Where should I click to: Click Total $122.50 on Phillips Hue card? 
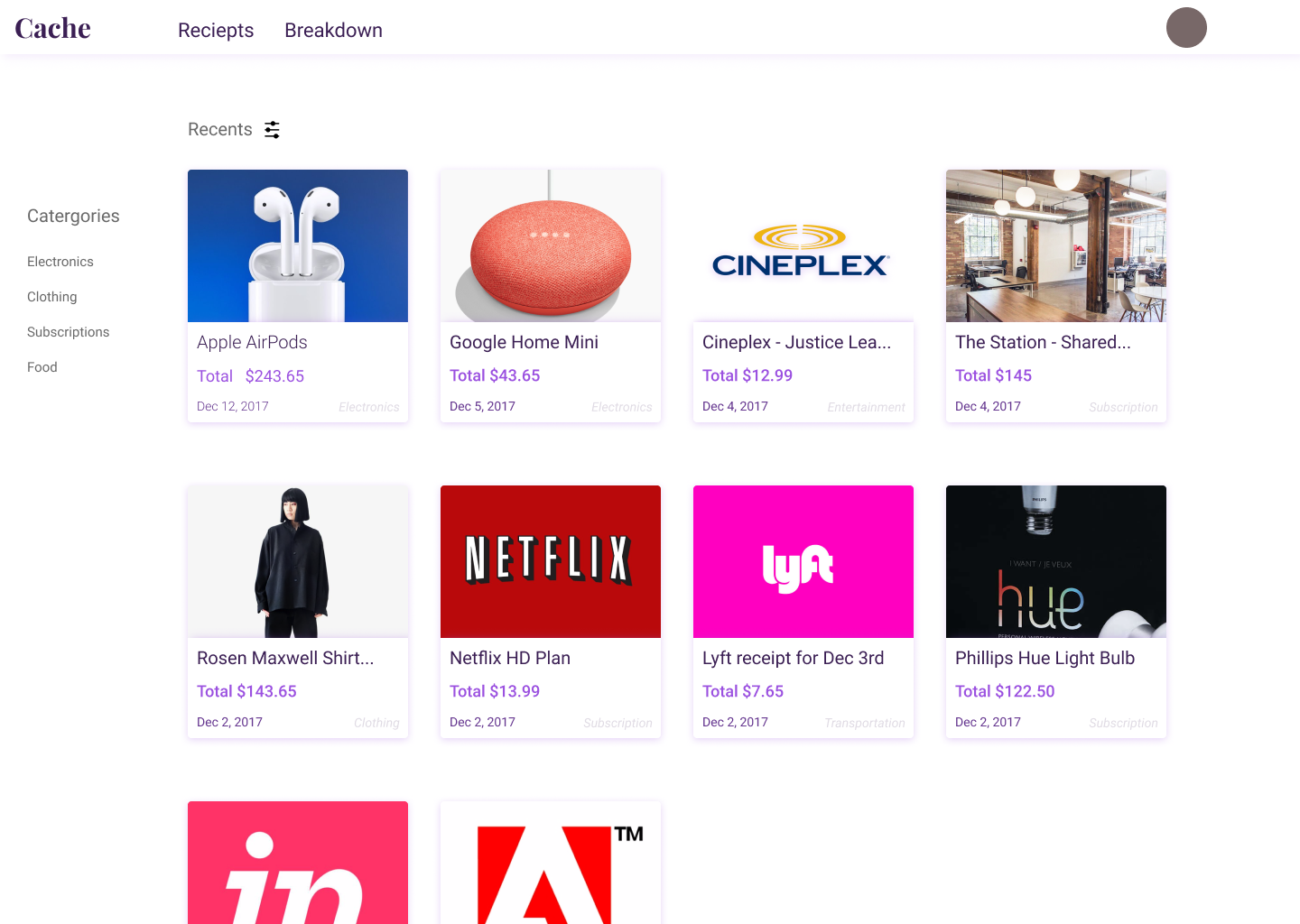pyautogui.click(x=1005, y=692)
